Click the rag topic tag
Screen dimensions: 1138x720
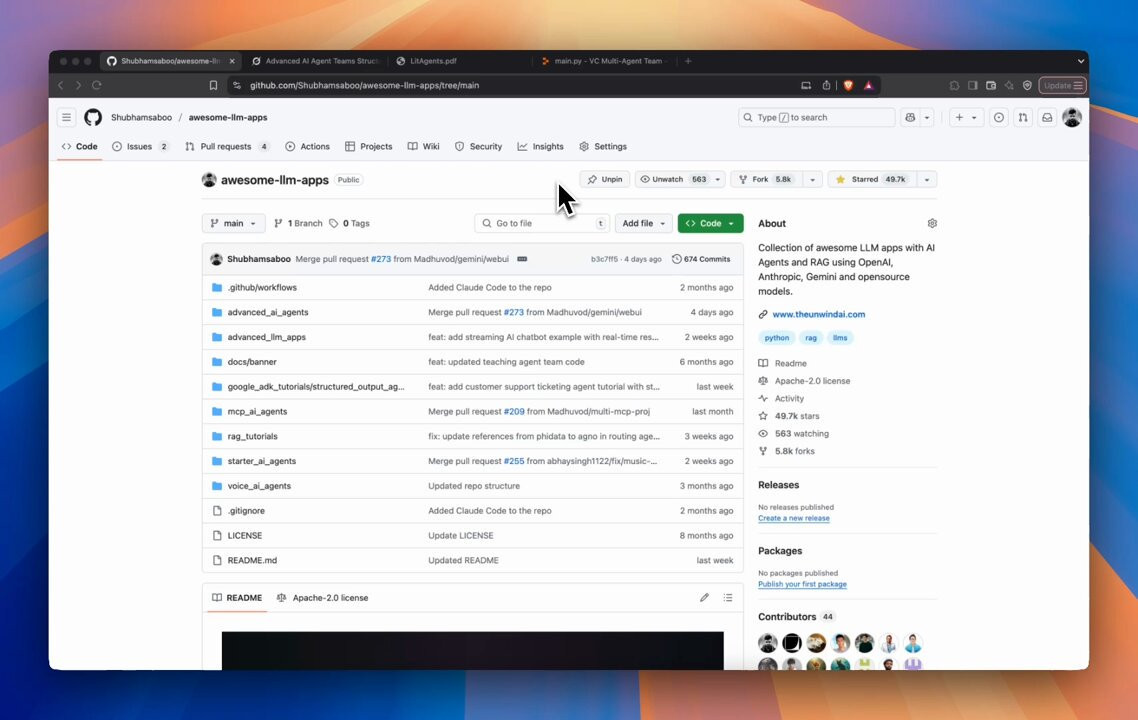click(x=811, y=338)
